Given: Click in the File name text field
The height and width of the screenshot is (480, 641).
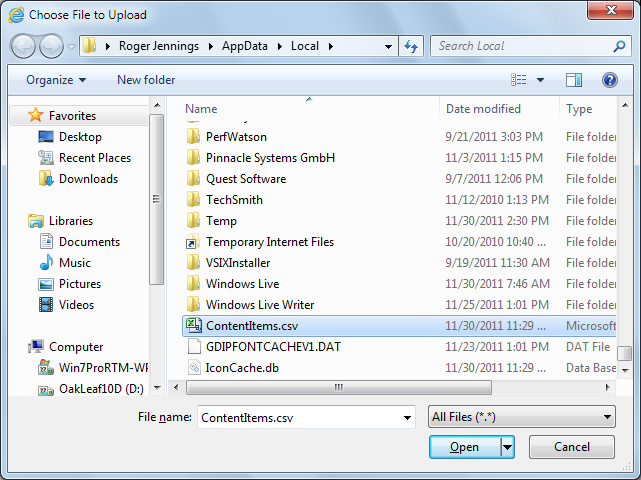Looking at the screenshot, I should (299, 417).
